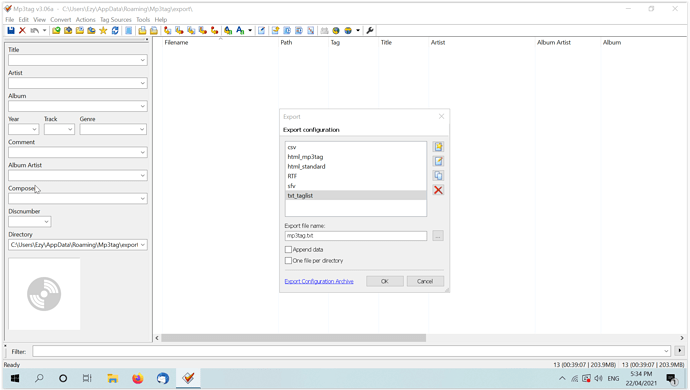Click the volume speaker tray icon
The height and width of the screenshot is (390, 690).
click(598, 378)
